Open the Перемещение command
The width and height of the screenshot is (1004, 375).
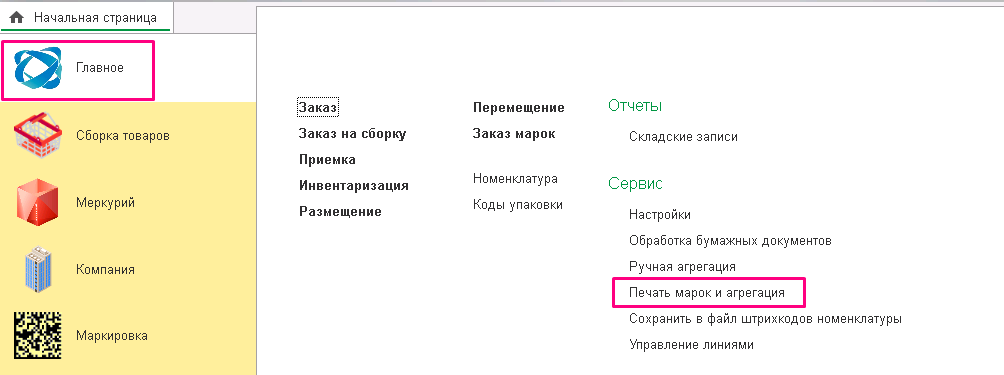[x=519, y=108]
